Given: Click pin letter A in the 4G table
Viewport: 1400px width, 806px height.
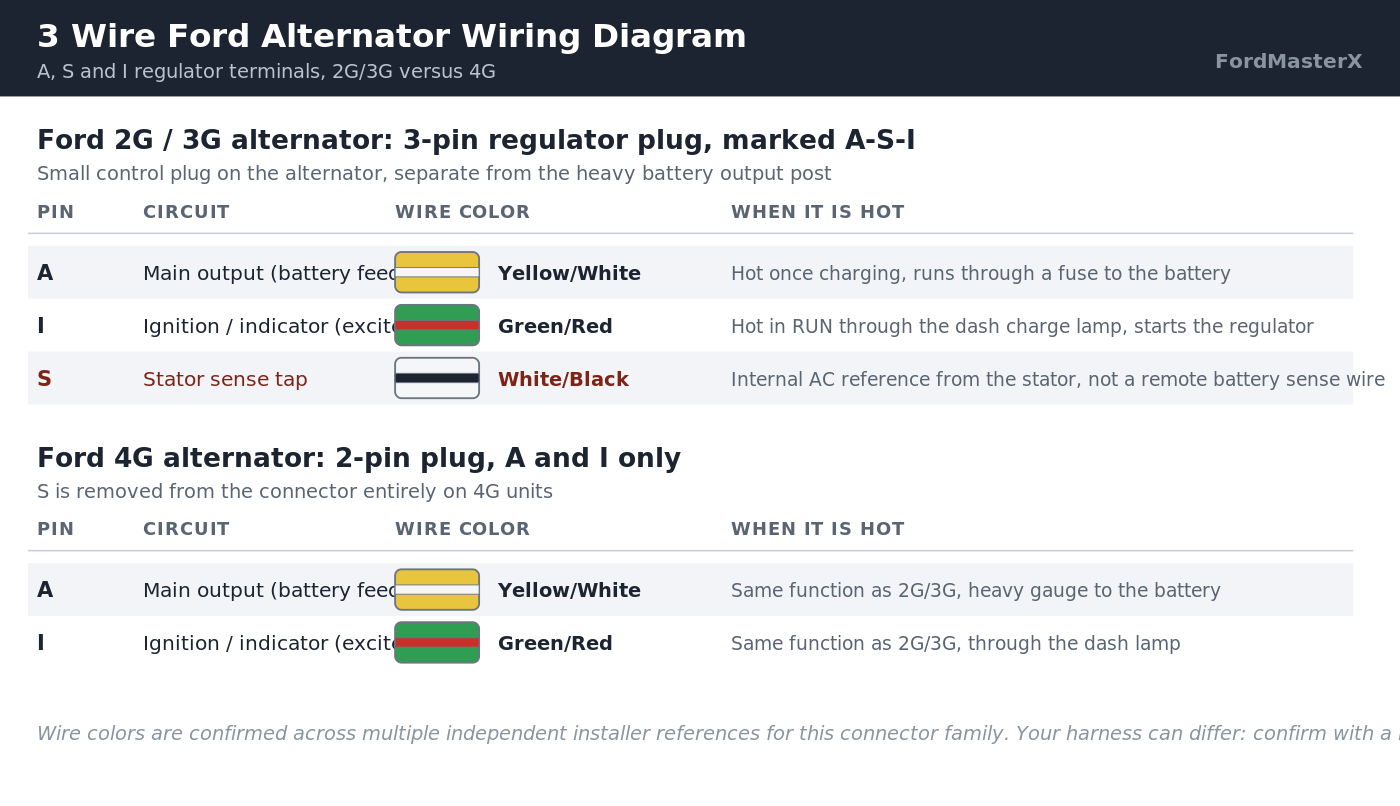Looking at the screenshot, I should [x=45, y=590].
